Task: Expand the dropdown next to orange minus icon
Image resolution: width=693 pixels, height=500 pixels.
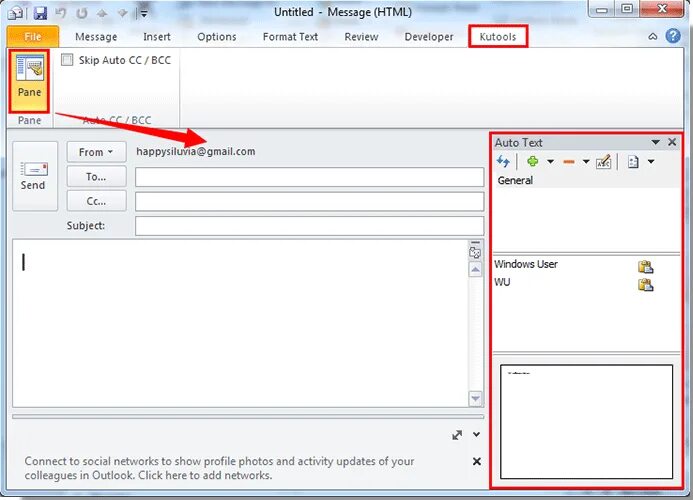Action: coord(586,162)
